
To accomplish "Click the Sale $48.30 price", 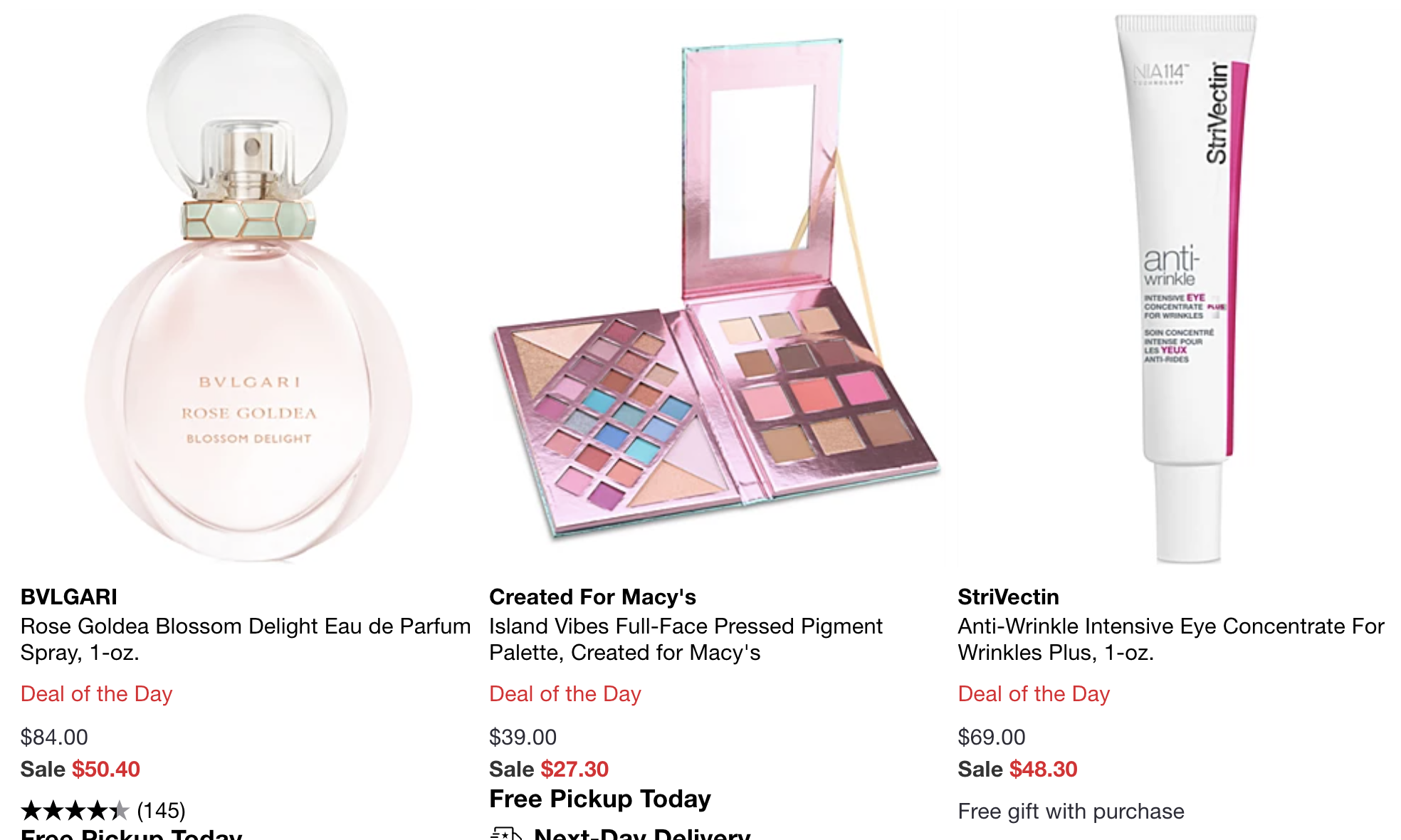I will tap(1017, 769).
